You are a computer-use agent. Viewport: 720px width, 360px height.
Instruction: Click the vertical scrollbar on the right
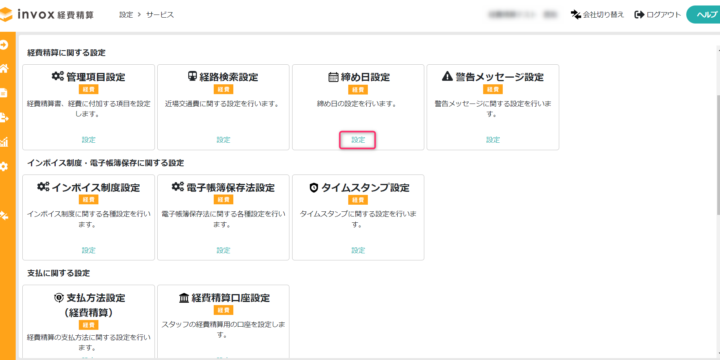[x=718, y=154]
